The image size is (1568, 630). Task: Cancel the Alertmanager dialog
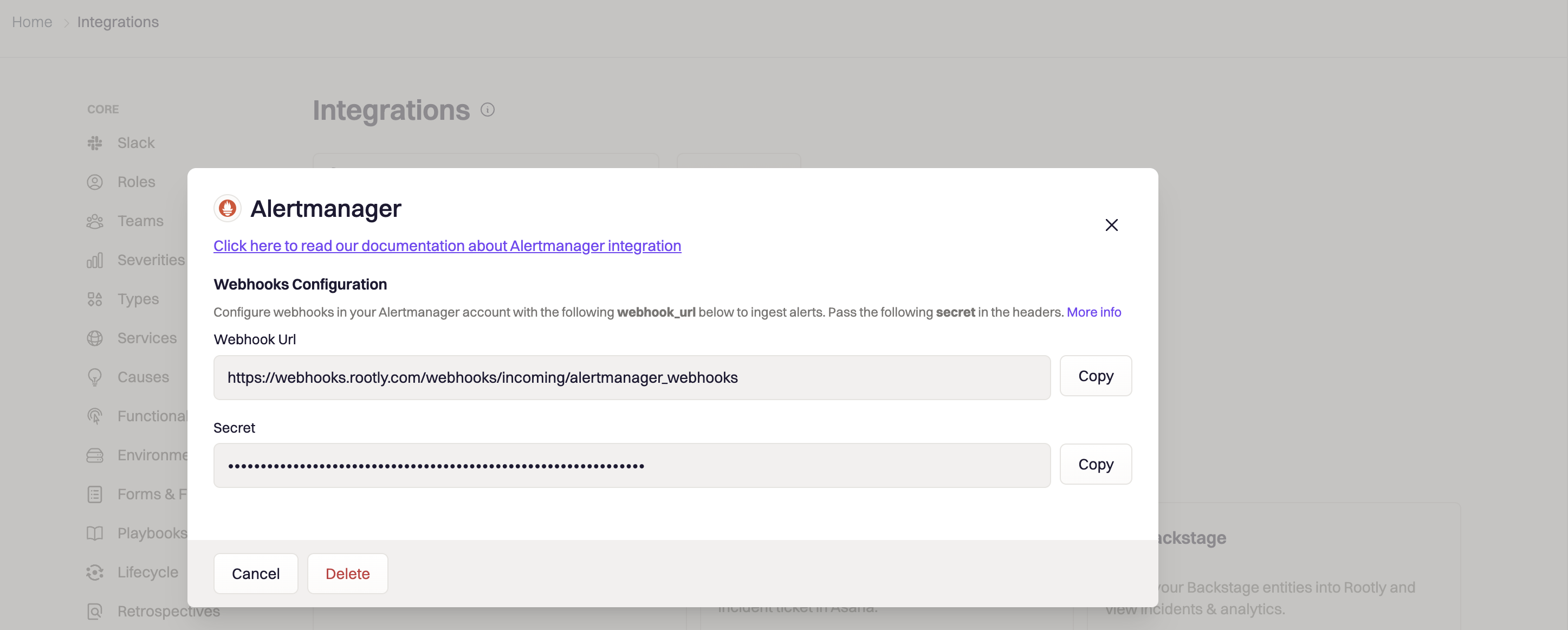(x=256, y=573)
